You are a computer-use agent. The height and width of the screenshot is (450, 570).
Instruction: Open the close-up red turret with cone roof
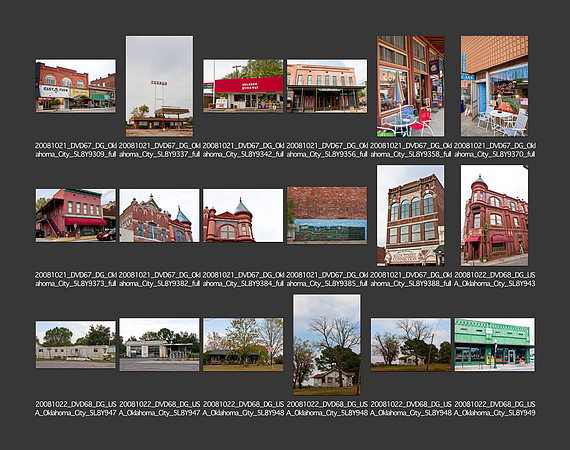243,215
